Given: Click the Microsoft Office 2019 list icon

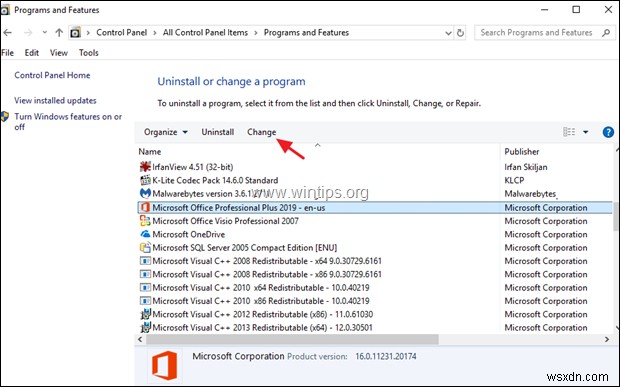Looking at the screenshot, I should [x=145, y=207].
